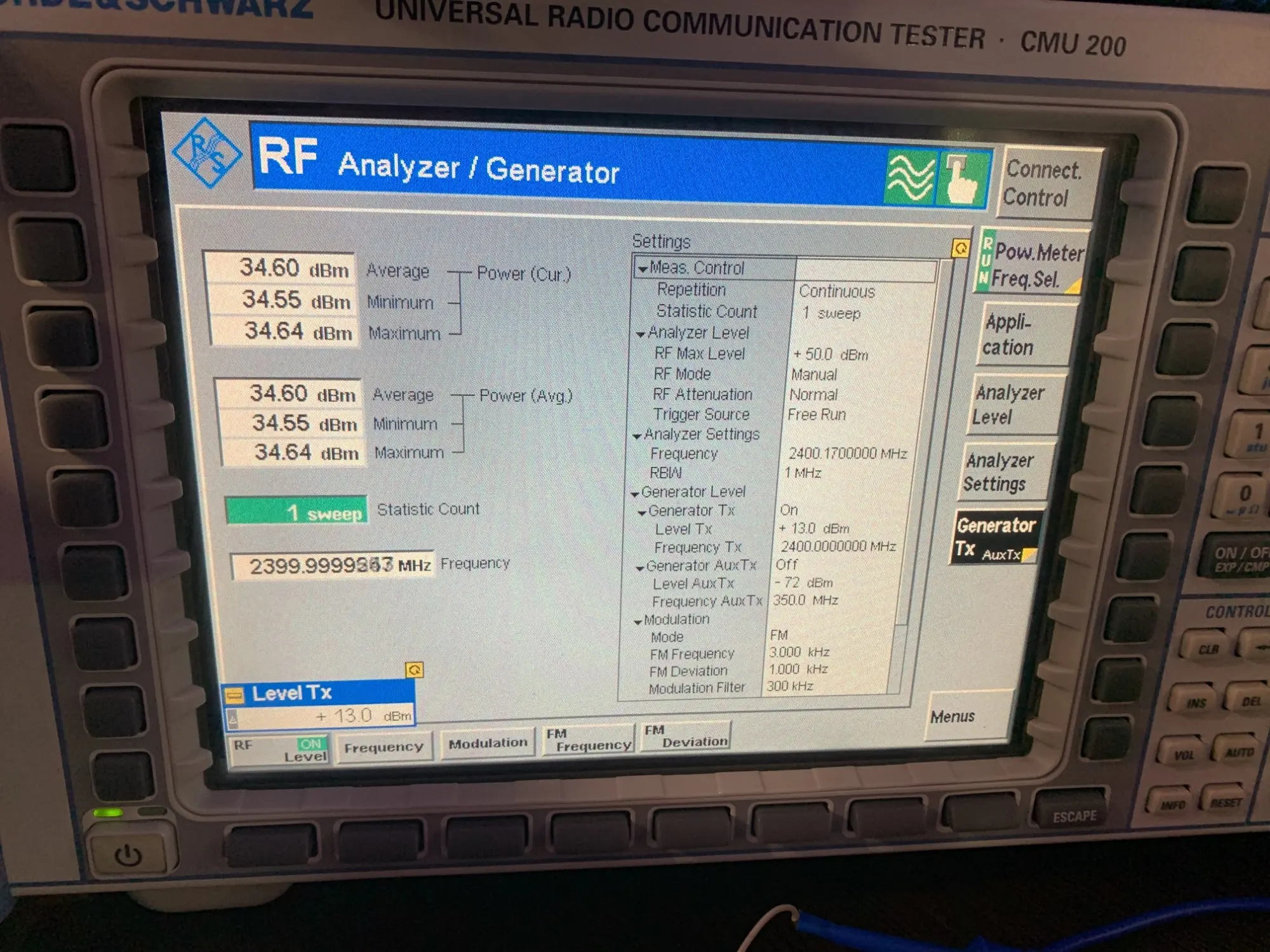Click the Level Tx popup title icon
Viewport: 1270px width, 952px height.
235,695
